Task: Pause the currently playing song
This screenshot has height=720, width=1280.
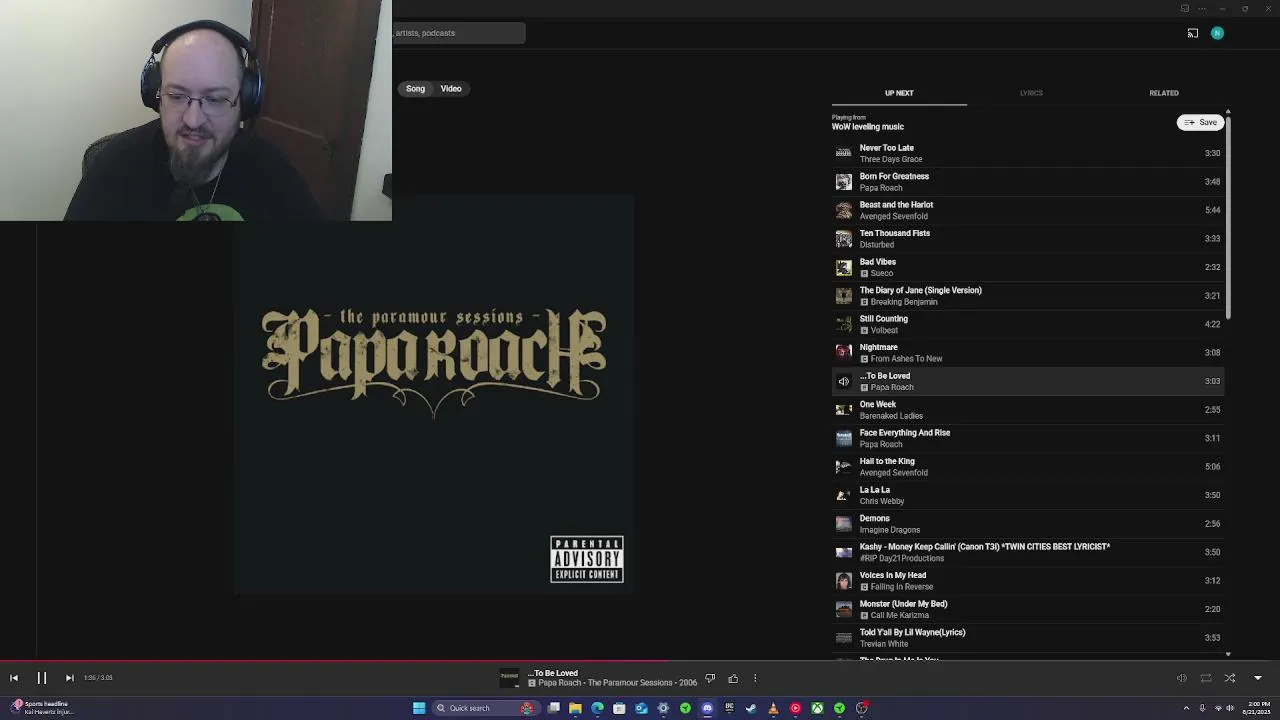Action: [42, 678]
